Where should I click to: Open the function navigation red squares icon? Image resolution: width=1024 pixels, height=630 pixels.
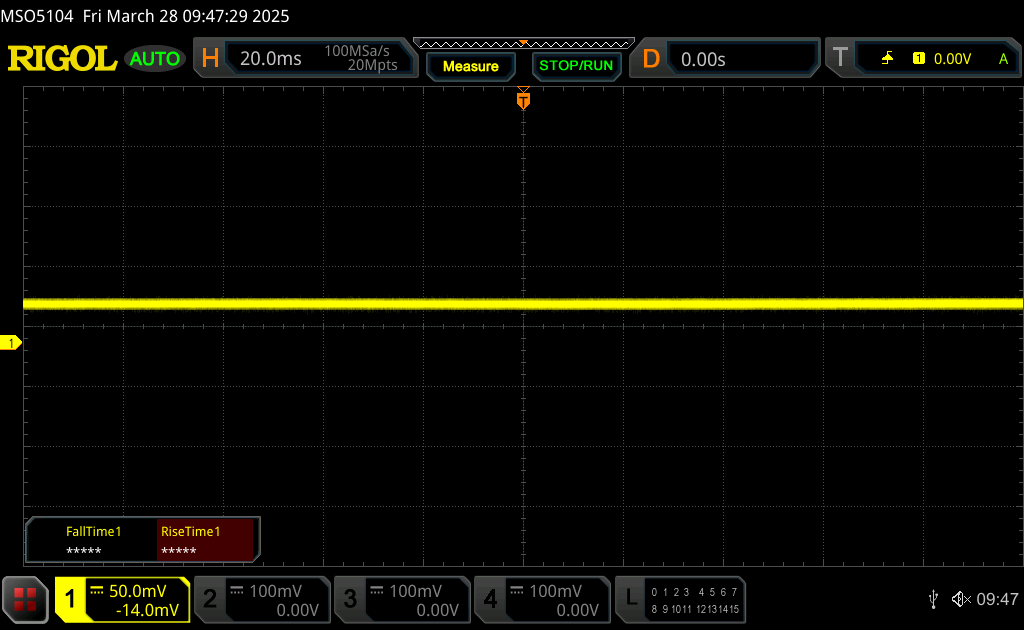click(25, 599)
